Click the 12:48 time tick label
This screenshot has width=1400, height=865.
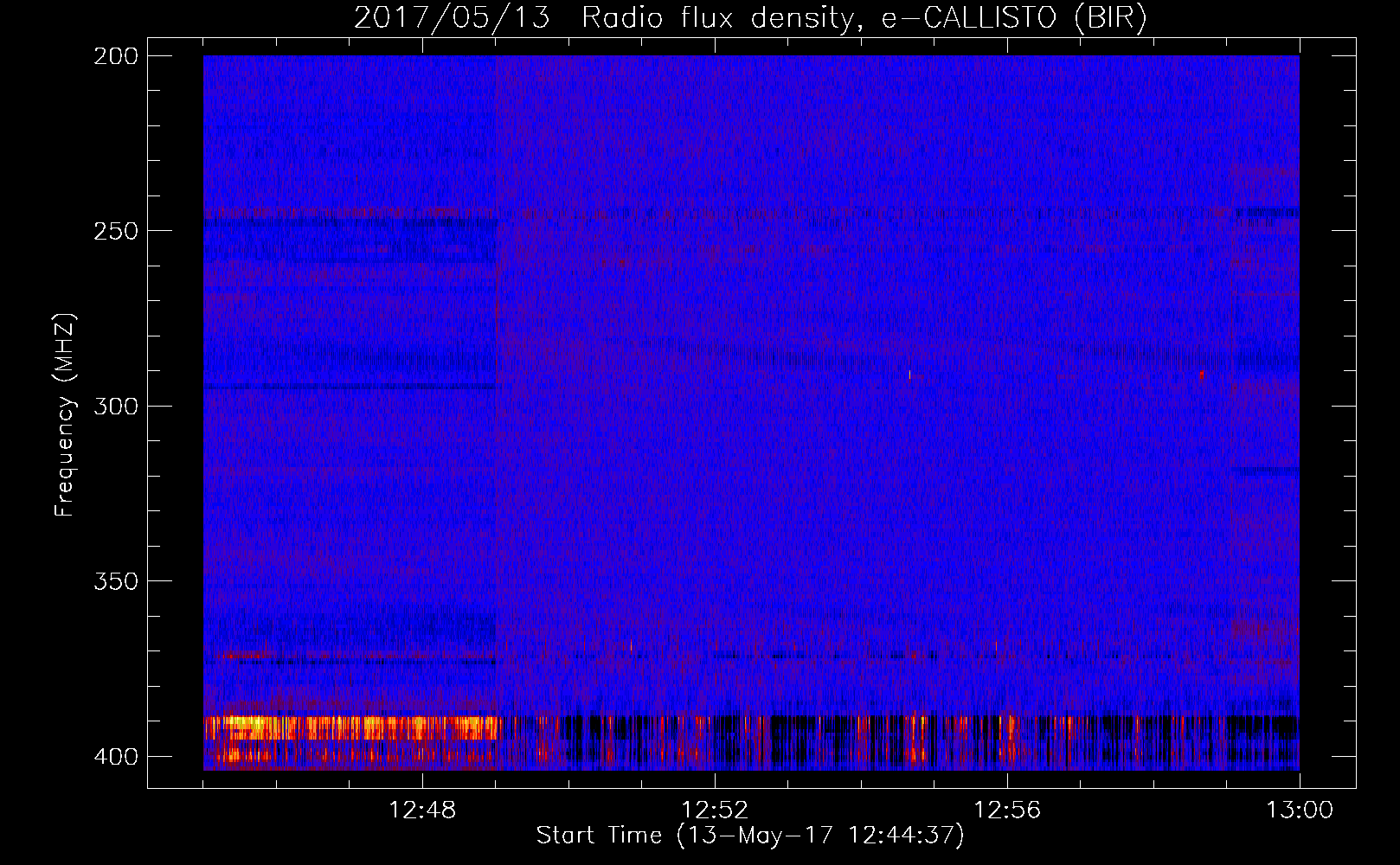coord(422,811)
